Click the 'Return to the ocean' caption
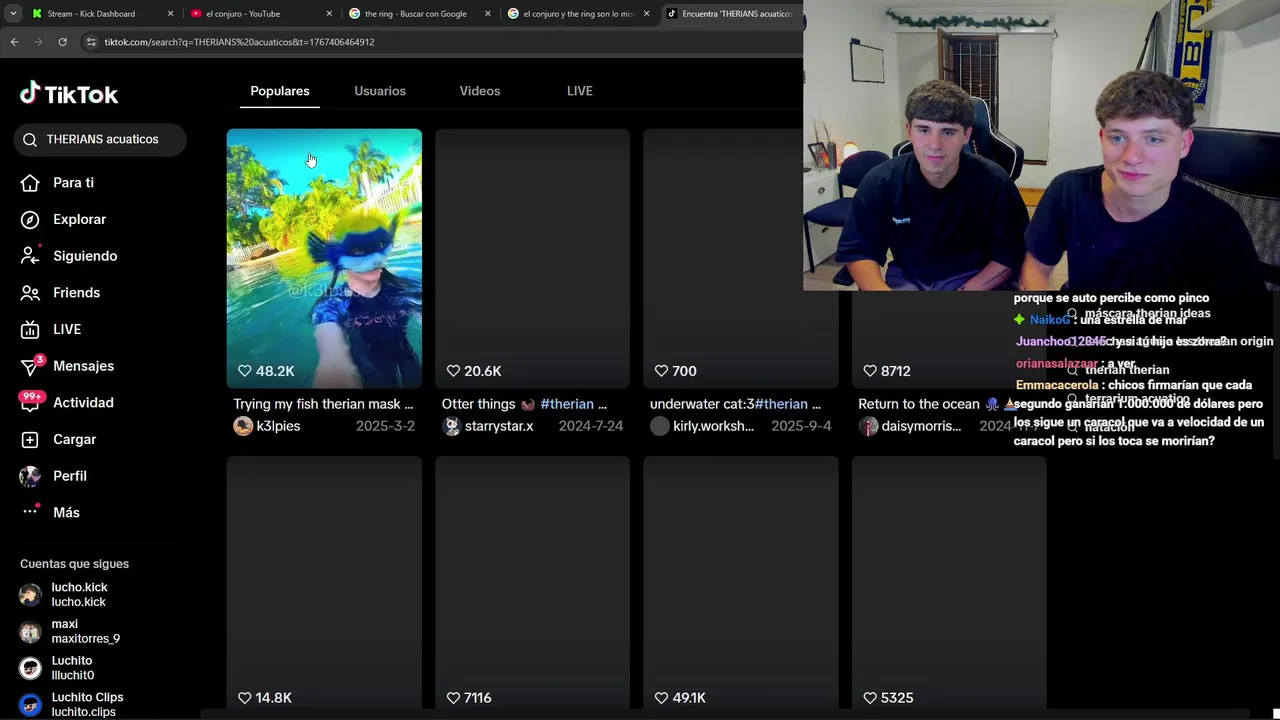Viewport: 1280px width, 720px height. point(919,404)
